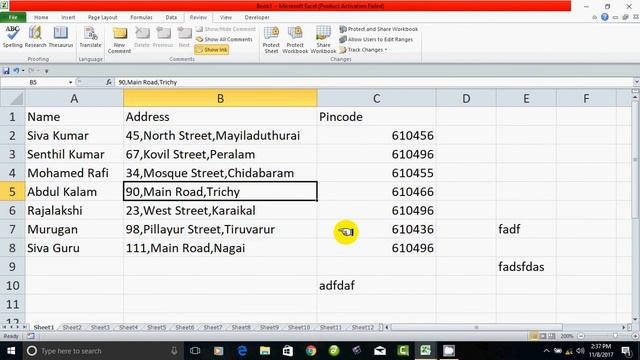Click the zoom in plus button
Image resolution: width=640 pixels, height=360 pixels.
click(635, 336)
